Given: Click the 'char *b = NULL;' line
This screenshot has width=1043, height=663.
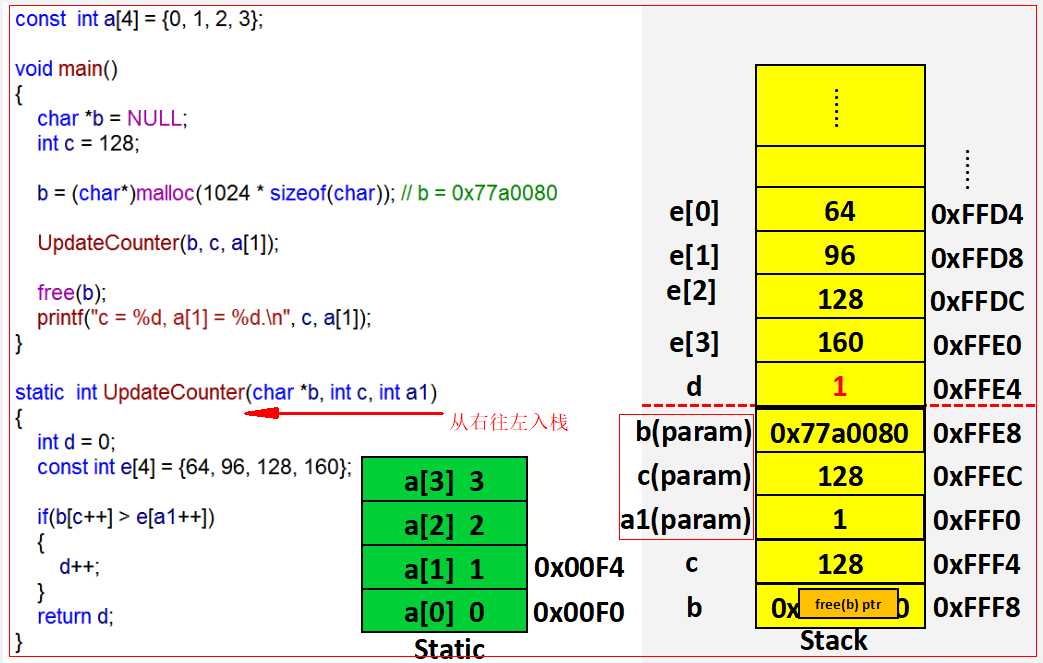Looking at the screenshot, I should click(x=112, y=118).
